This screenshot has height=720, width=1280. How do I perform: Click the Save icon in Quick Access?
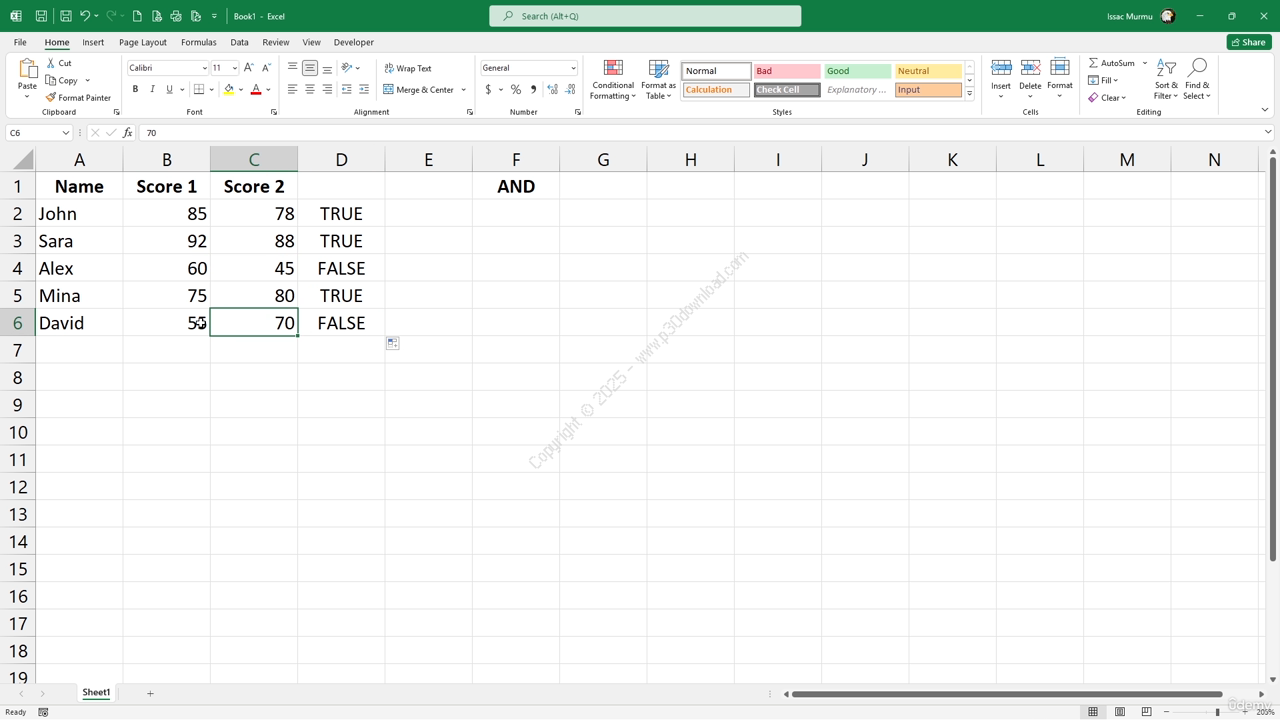[x=41, y=16]
